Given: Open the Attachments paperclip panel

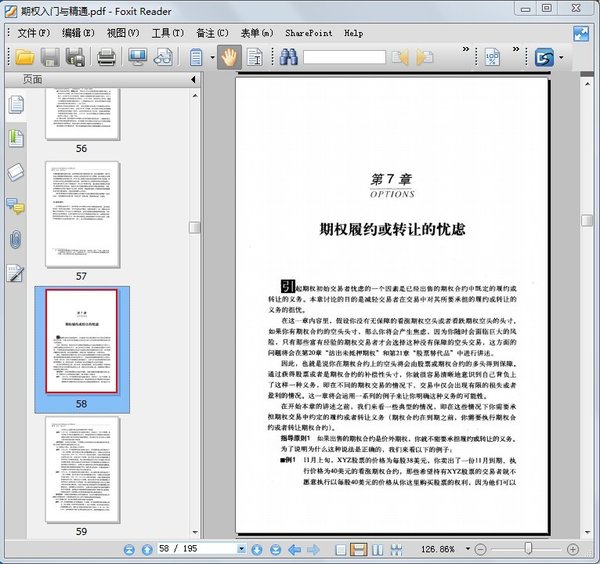Looking at the screenshot, I should coord(15,240).
